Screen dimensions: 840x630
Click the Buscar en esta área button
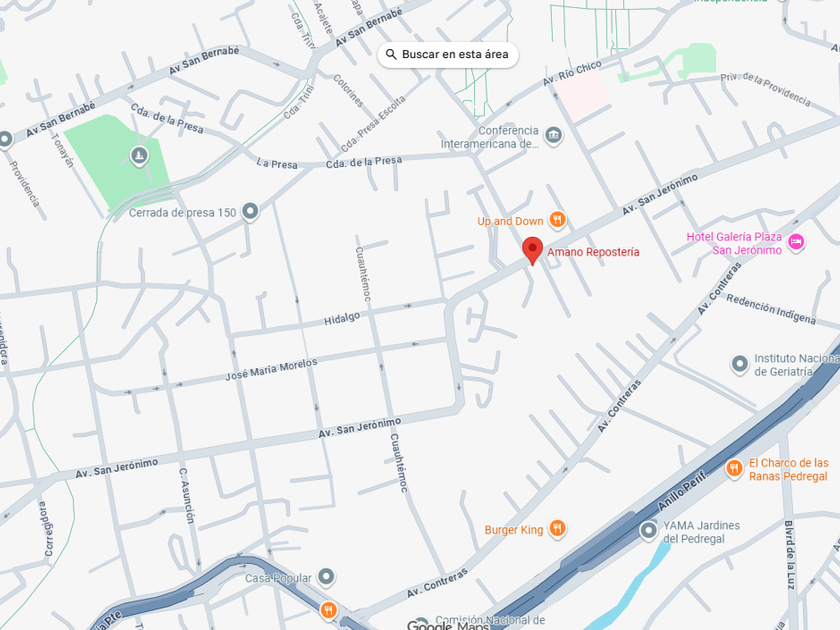click(448, 55)
